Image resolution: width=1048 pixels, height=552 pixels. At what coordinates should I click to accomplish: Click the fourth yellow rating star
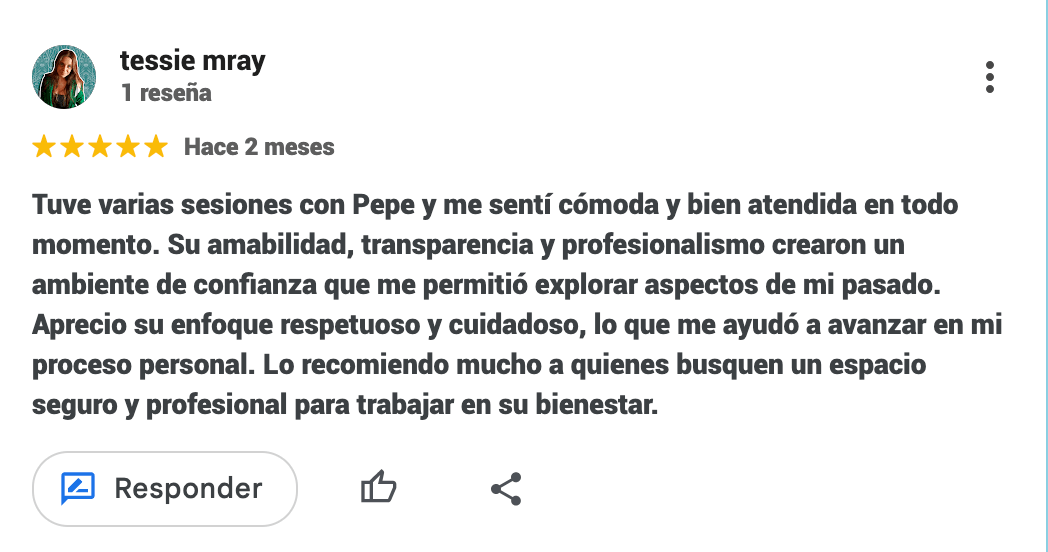pyautogui.click(x=128, y=148)
